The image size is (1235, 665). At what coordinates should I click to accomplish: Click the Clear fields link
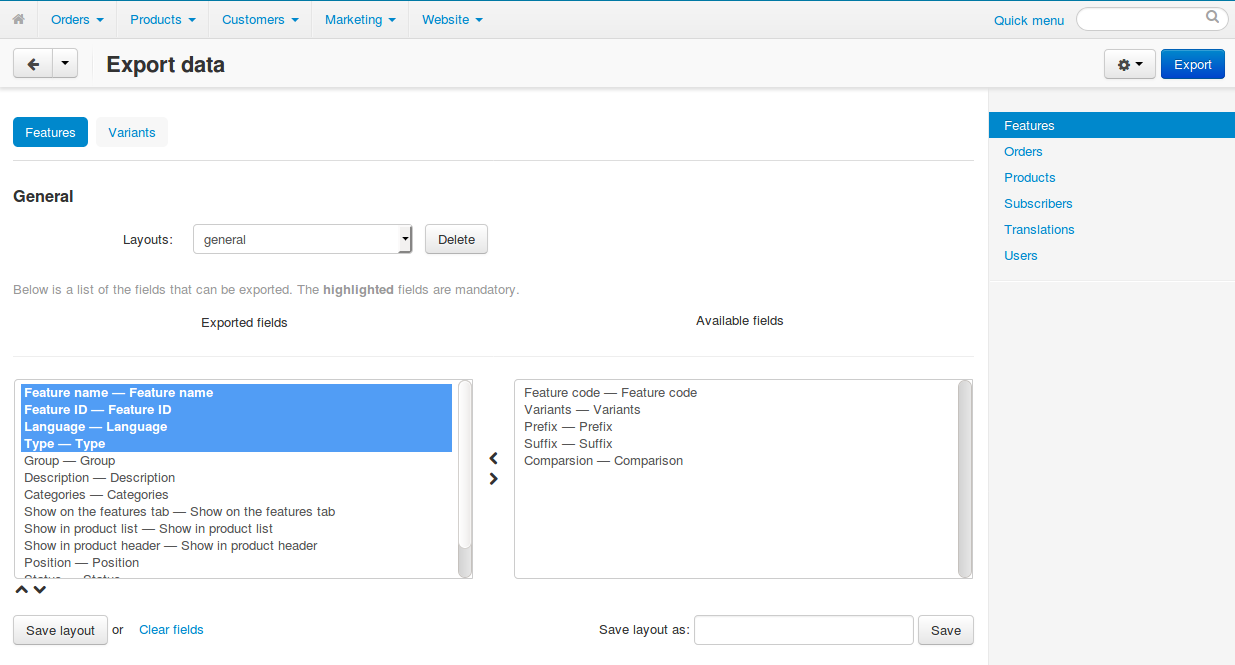click(x=171, y=630)
